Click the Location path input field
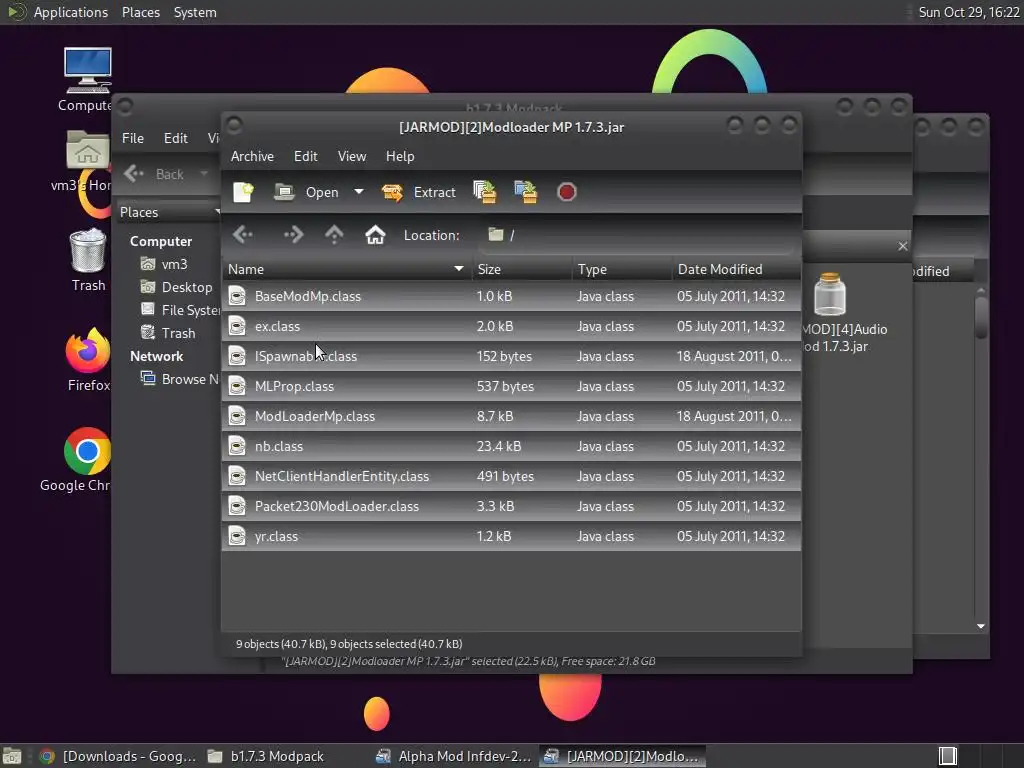Viewport: 1024px width, 768px height. click(639, 235)
